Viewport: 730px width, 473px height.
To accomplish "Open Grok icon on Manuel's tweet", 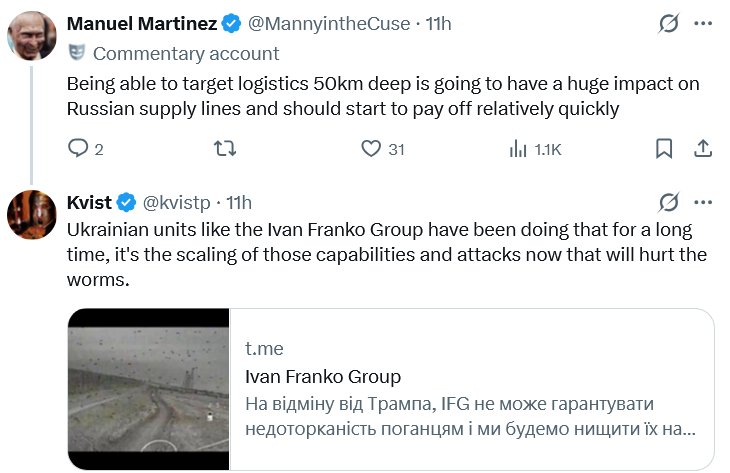I will click(x=671, y=22).
